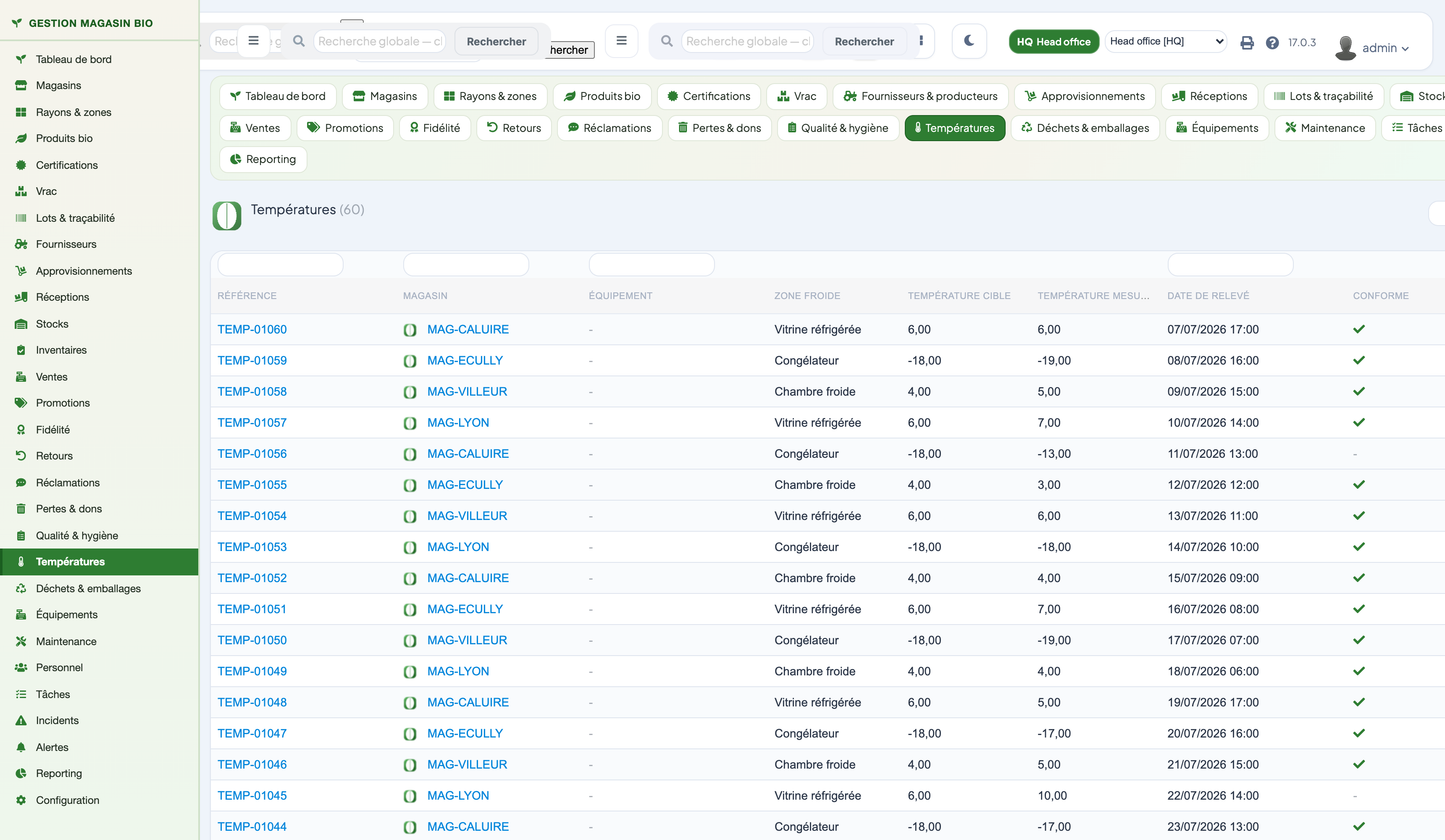
Task: Click the Fidélité award icon in sidebar
Action: point(20,429)
